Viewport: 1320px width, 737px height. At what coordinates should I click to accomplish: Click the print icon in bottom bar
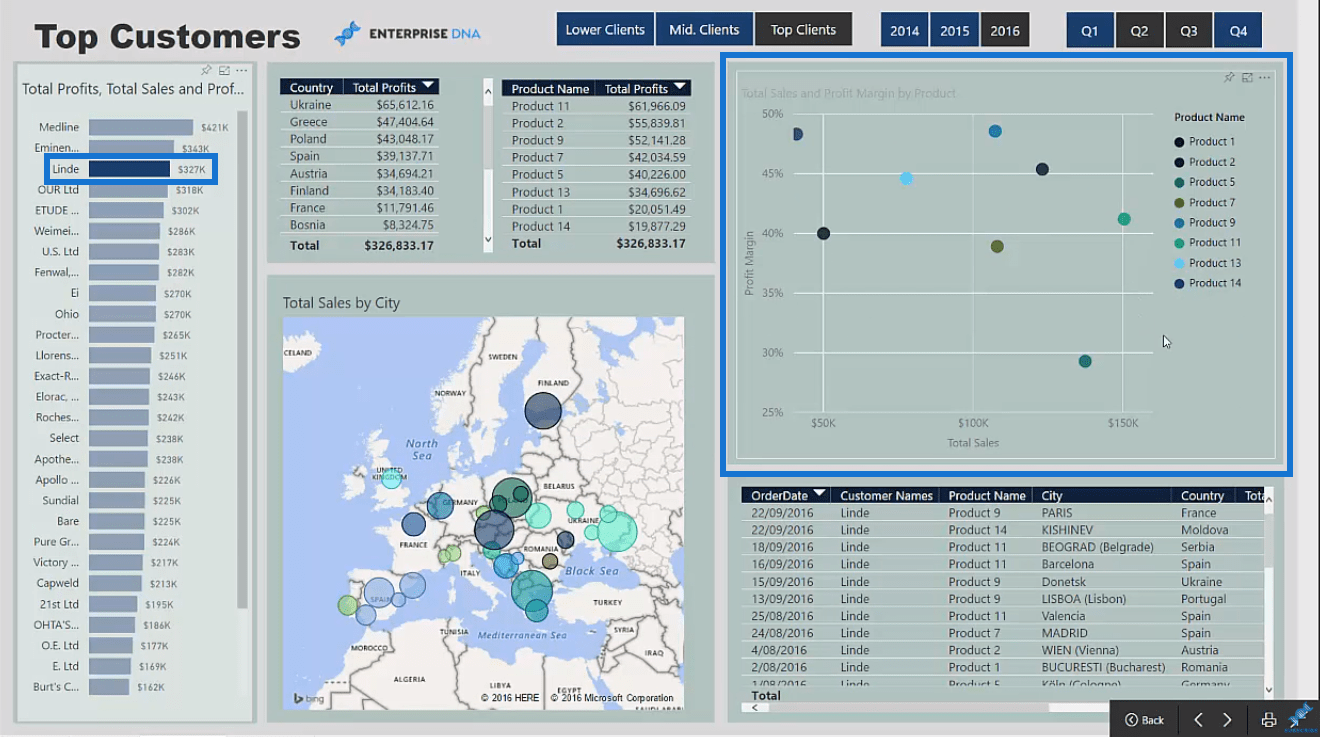1268,720
